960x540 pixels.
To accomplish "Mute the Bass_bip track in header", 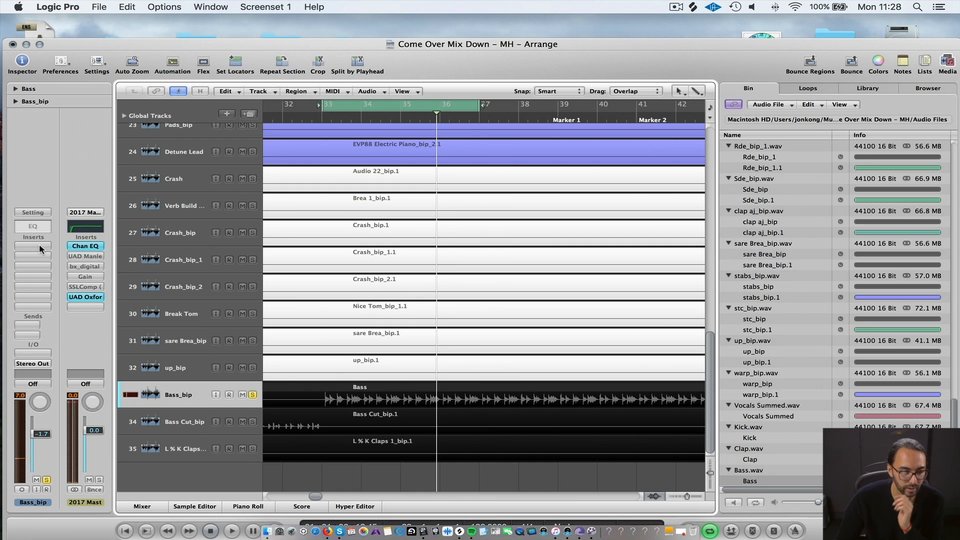I will pyautogui.click(x=242, y=395).
